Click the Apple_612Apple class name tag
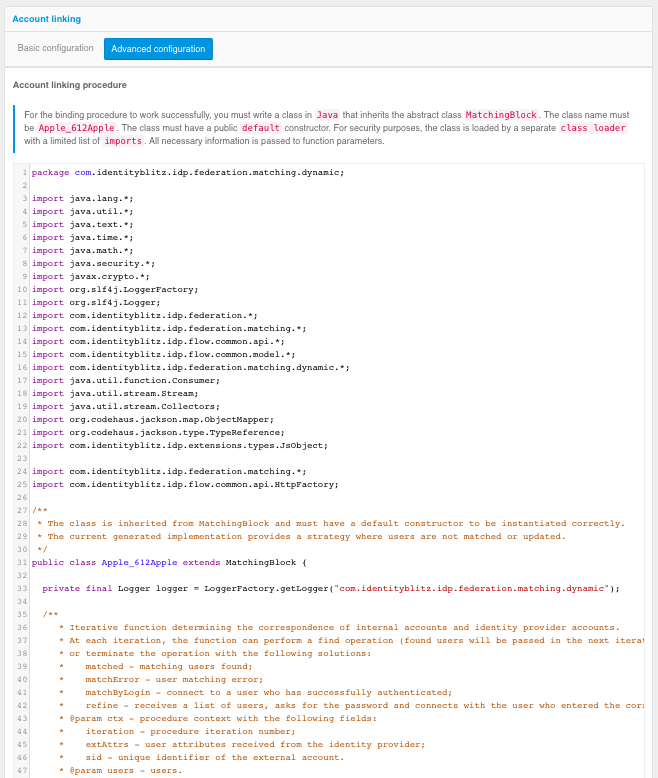 pyautogui.click(x=77, y=128)
